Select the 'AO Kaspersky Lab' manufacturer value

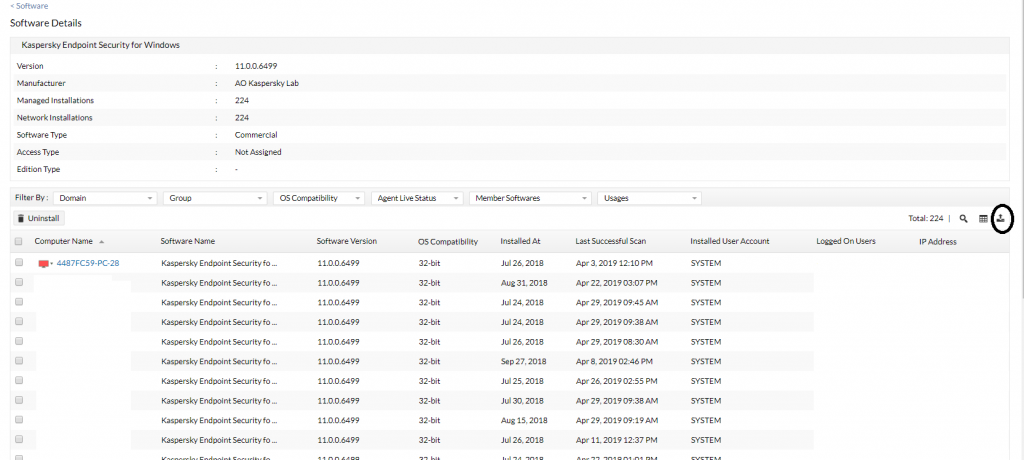267,83
